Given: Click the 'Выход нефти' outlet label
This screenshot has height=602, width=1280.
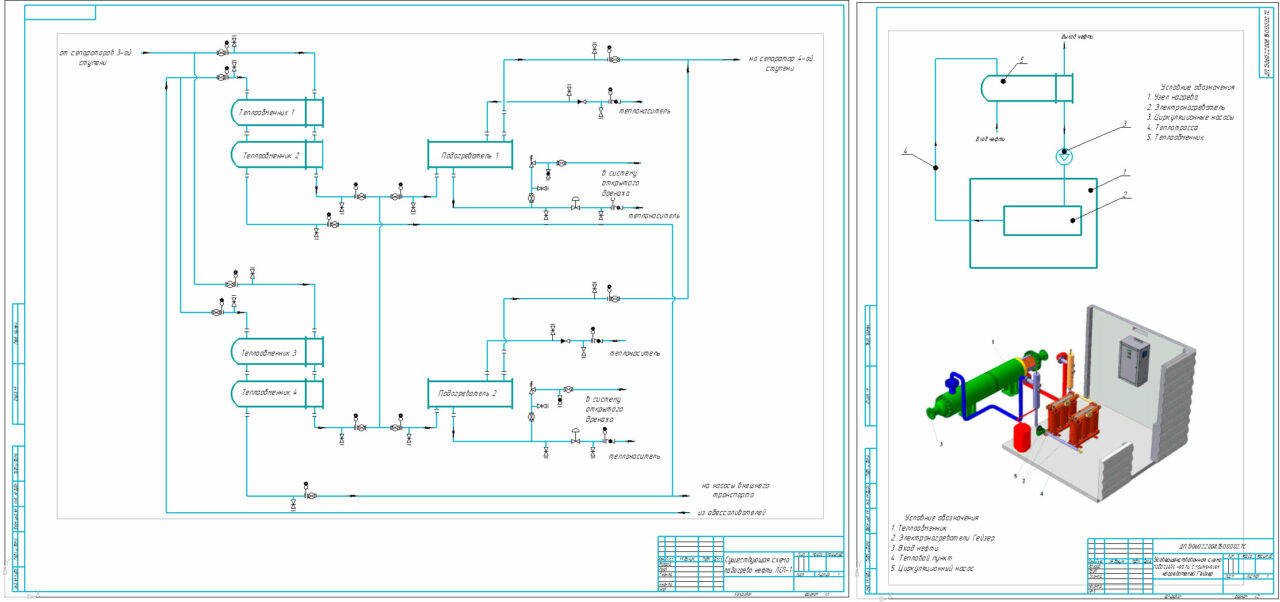Looking at the screenshot, I should pyautogui.click(x=1076, y=37).
